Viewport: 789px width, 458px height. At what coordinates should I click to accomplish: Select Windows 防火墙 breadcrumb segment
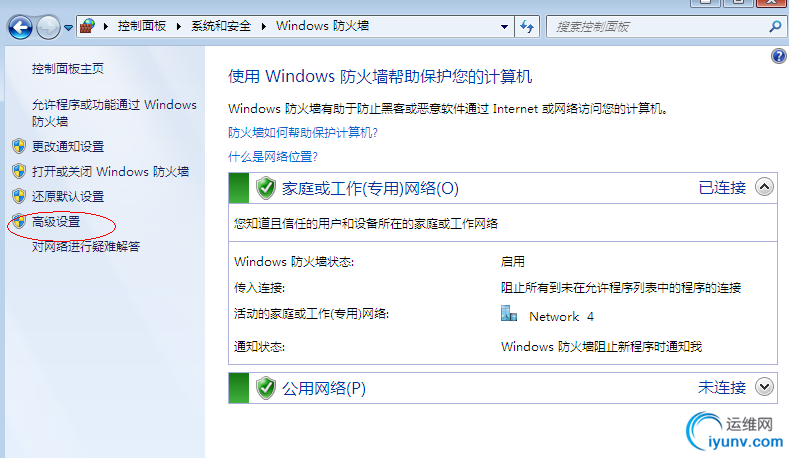[323, 26]
